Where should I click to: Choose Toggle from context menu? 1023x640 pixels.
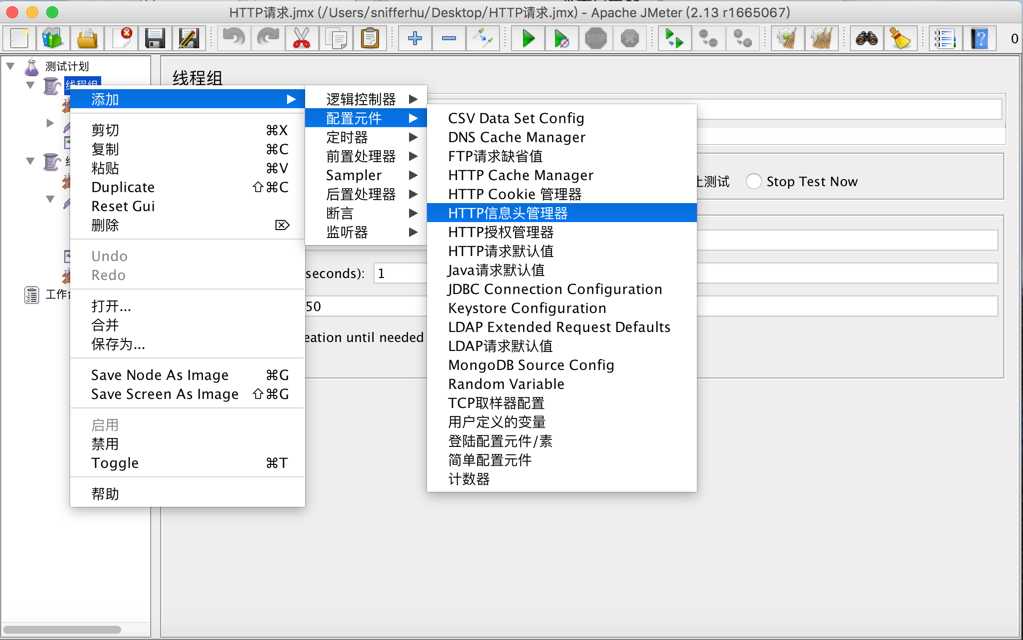(187, 463)
